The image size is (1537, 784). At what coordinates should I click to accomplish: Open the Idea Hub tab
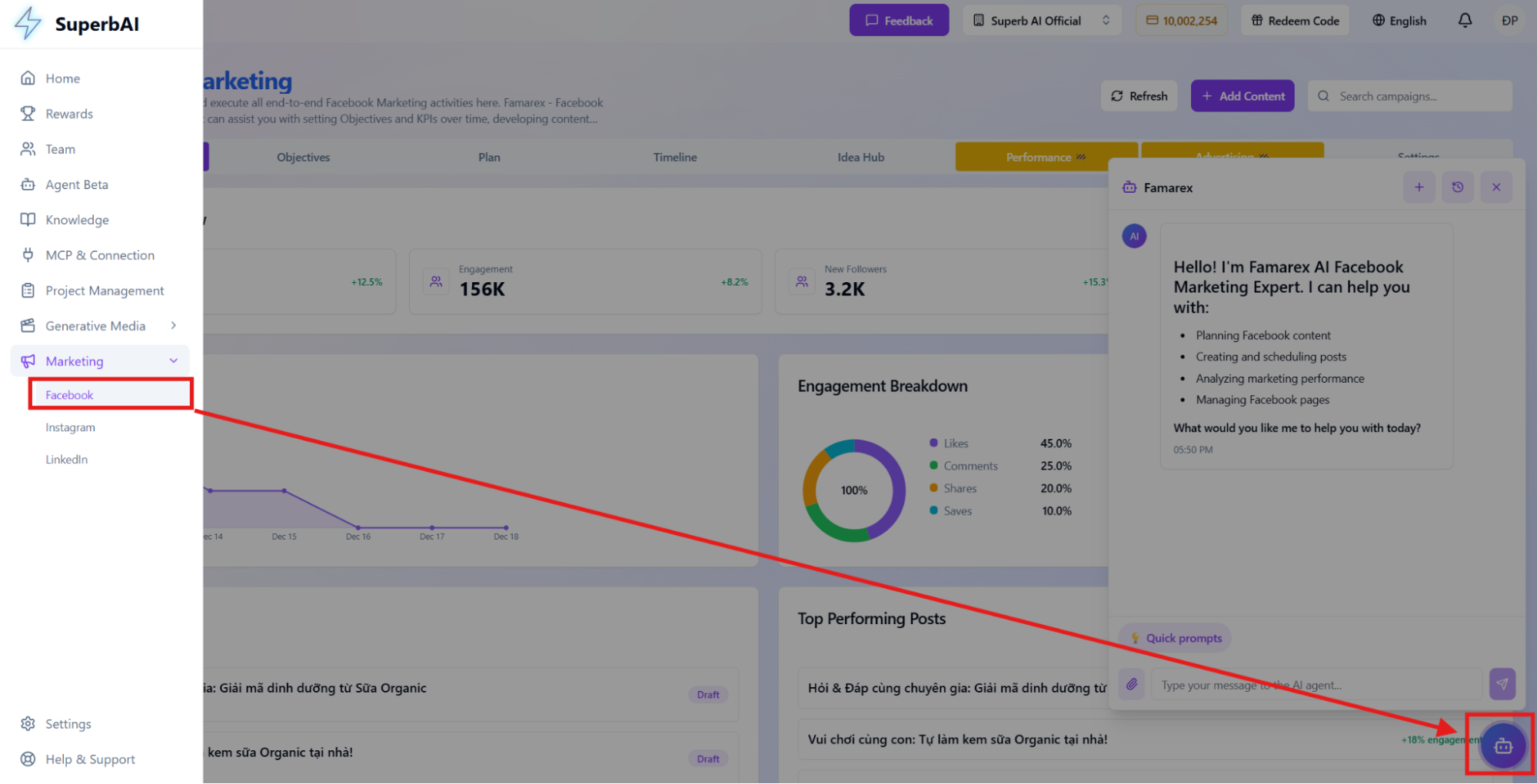(x=860, y=157)
